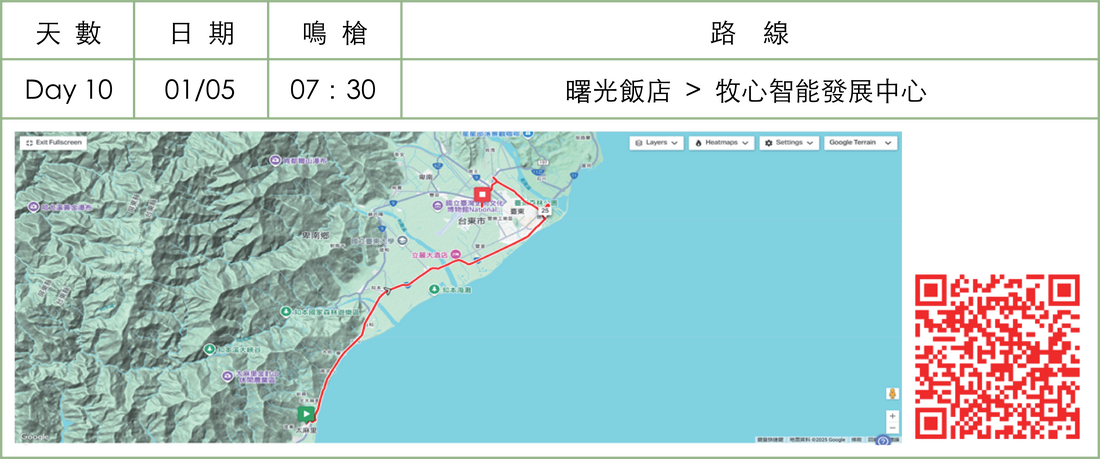Click the 國立臺東大學 university pin
The height and width of the screenshot is (459, 1100).
[x=401, y=241]
